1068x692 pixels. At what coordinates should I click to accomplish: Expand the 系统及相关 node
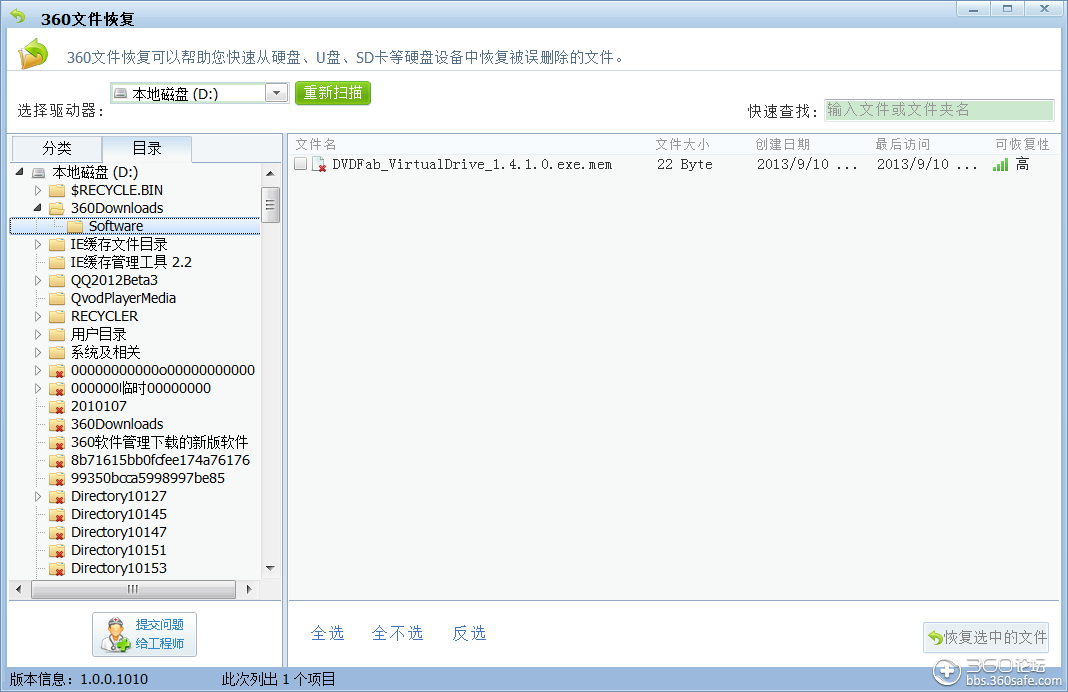tap(38, 352)
